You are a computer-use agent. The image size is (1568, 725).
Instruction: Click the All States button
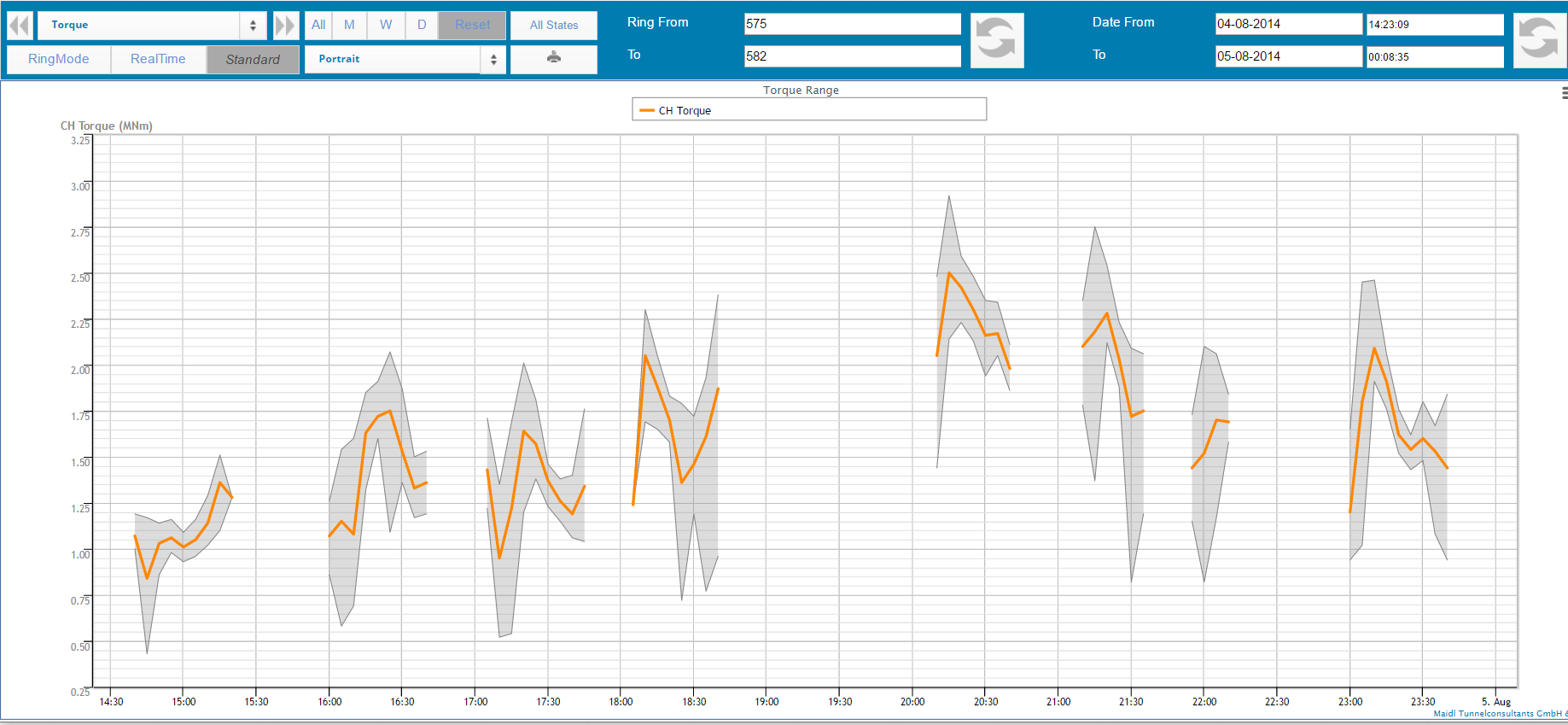tap(553, 26)
